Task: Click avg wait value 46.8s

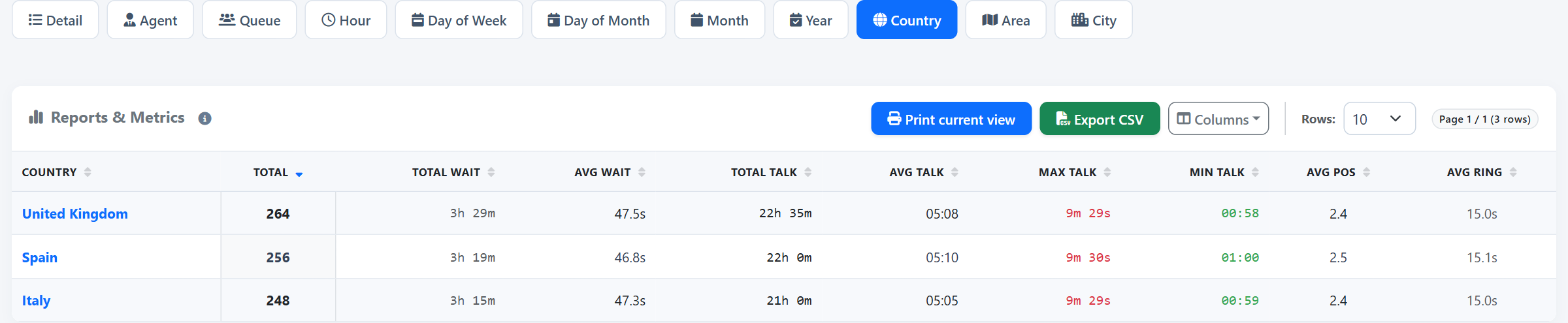Action: pyautogui.click(x=630, y=258)
